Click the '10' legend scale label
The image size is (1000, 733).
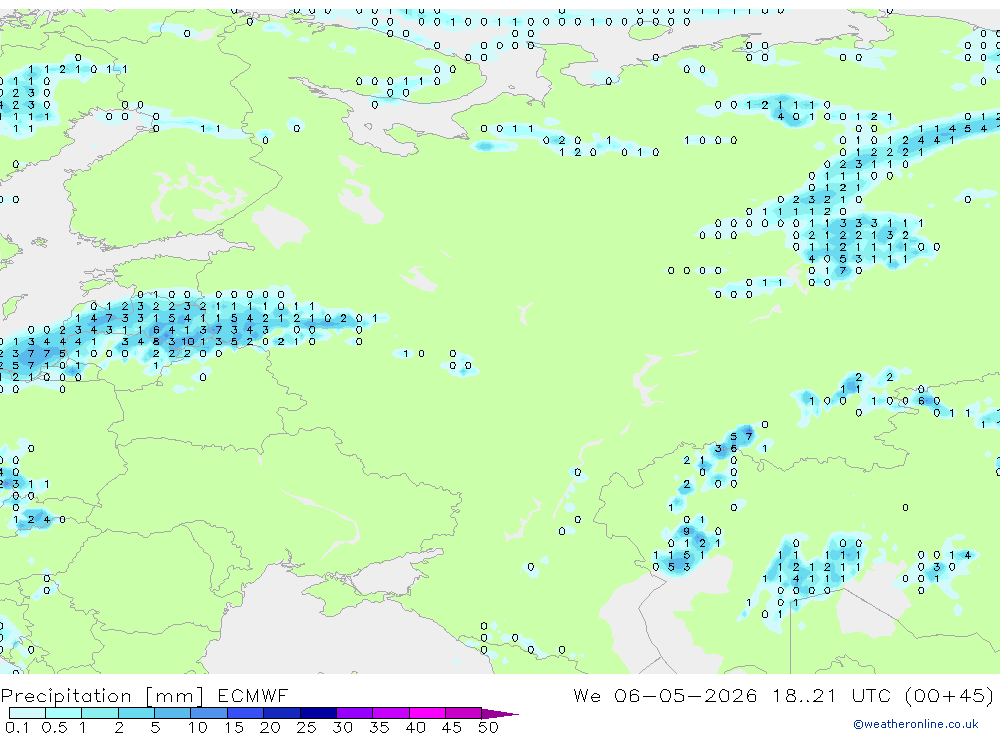pyautogui.click(x=197, y=727)
